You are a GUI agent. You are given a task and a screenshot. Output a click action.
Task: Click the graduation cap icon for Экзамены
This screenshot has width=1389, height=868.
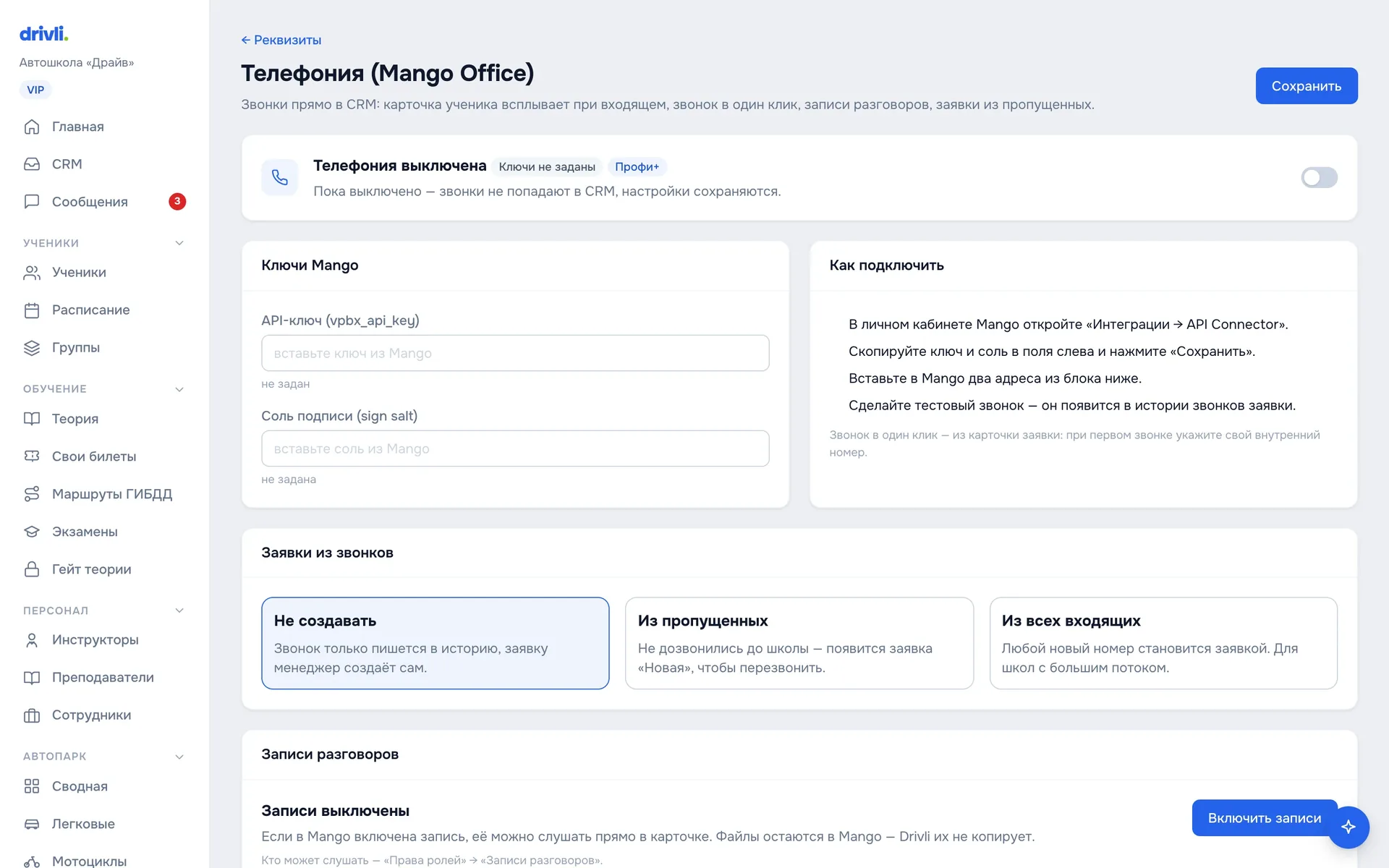click(x=32, y=532)
